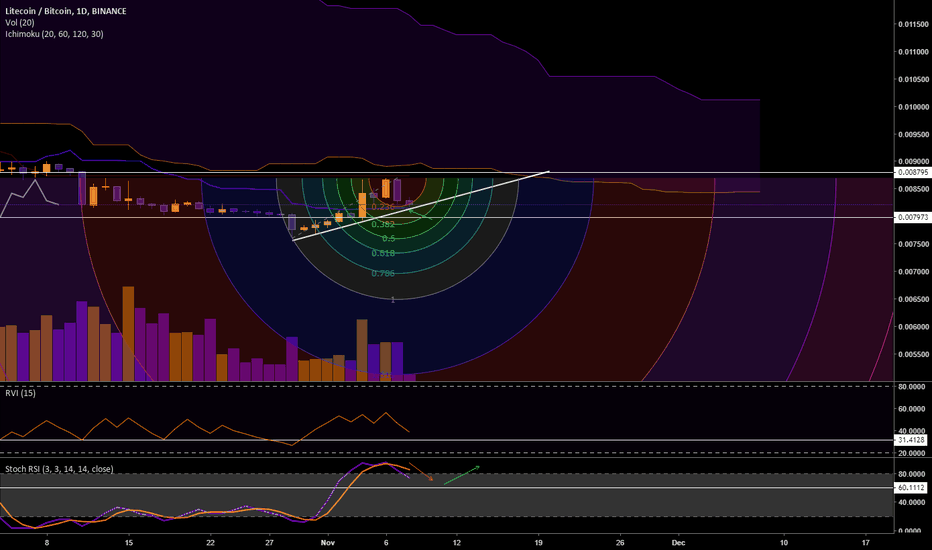
Task: Click the Dec date on time axis
Action: tap(678, 542)
